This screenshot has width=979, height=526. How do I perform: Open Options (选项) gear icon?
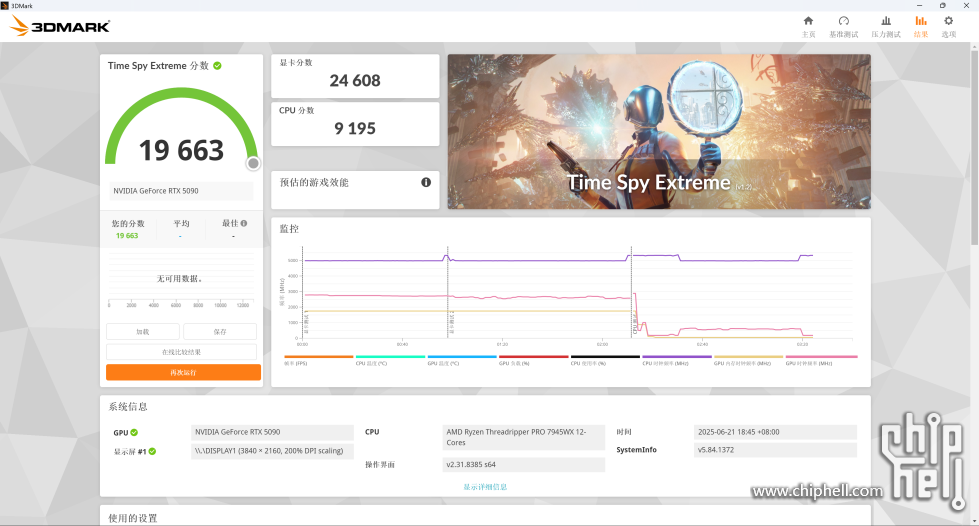(948, 26)
